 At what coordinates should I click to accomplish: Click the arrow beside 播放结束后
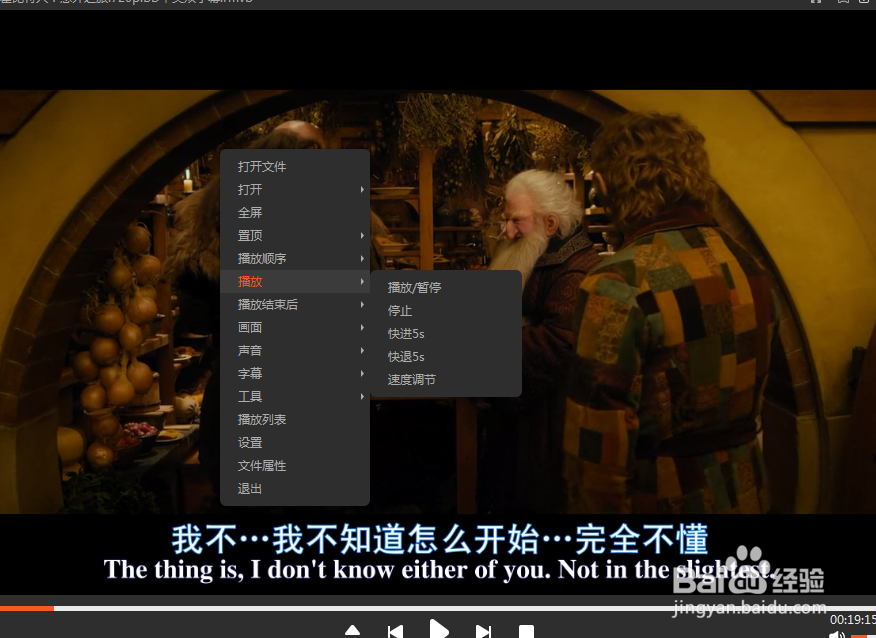(362, 304)
